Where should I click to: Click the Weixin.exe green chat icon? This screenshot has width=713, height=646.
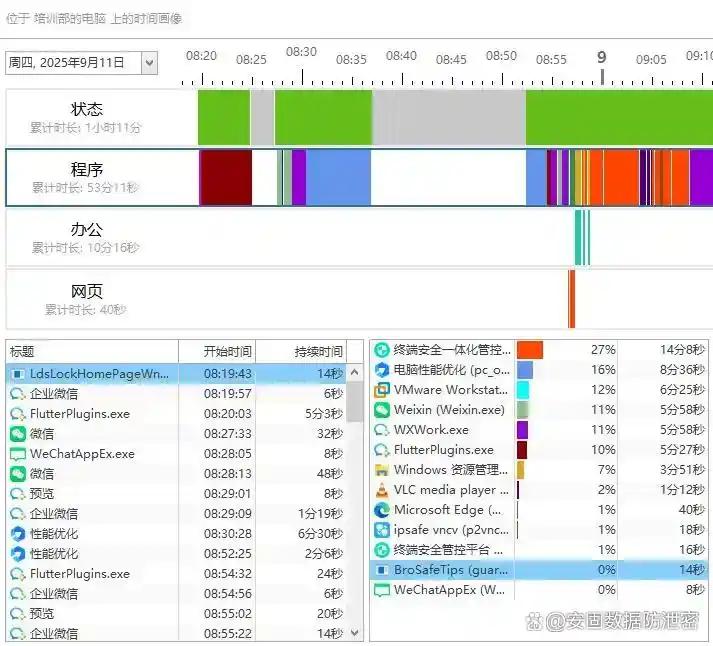click(x=381, y=410)
